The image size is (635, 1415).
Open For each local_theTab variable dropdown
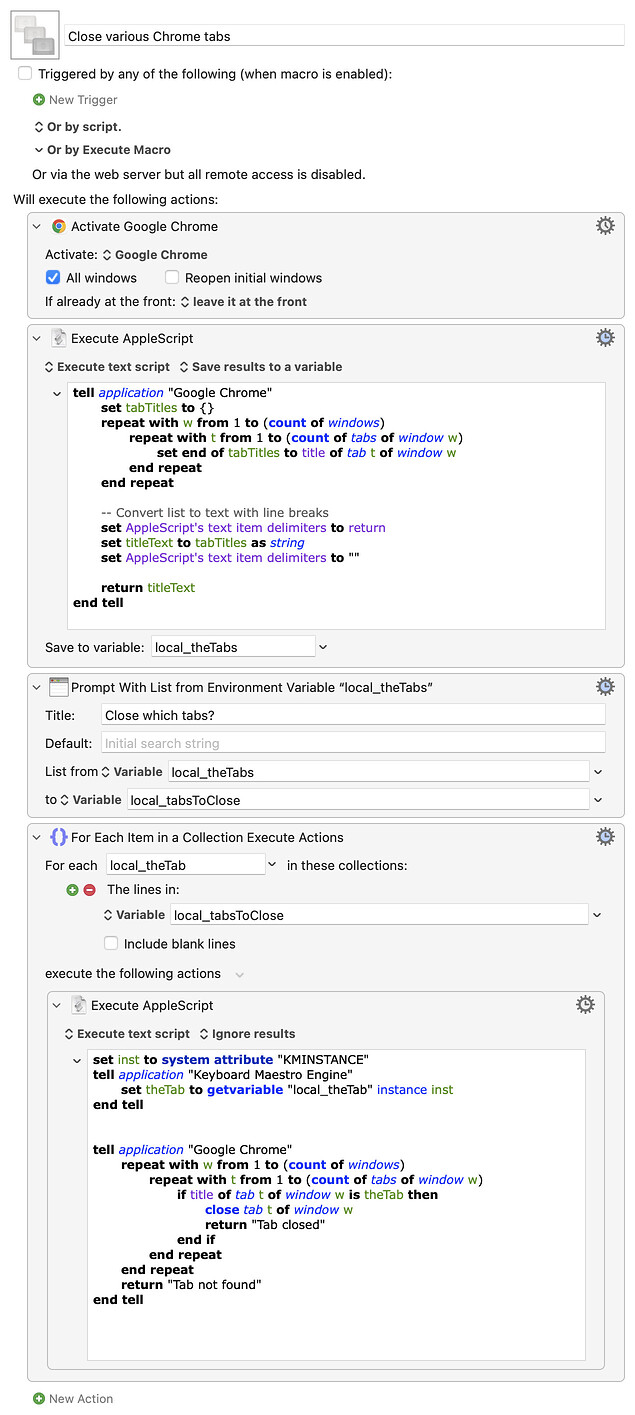point(272,864)
